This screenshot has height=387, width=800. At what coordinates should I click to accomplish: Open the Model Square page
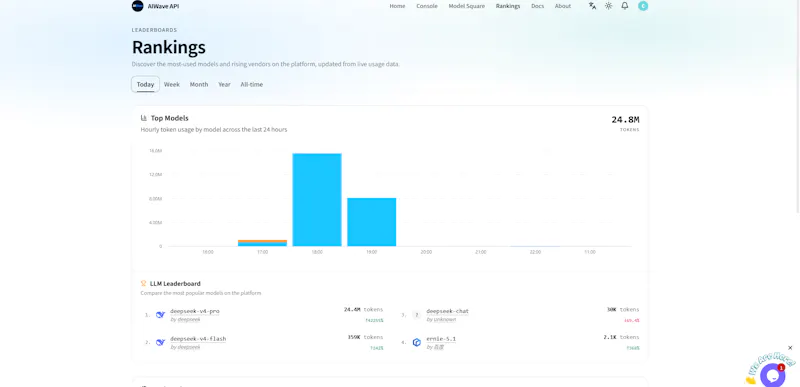[x=467, y=6]
